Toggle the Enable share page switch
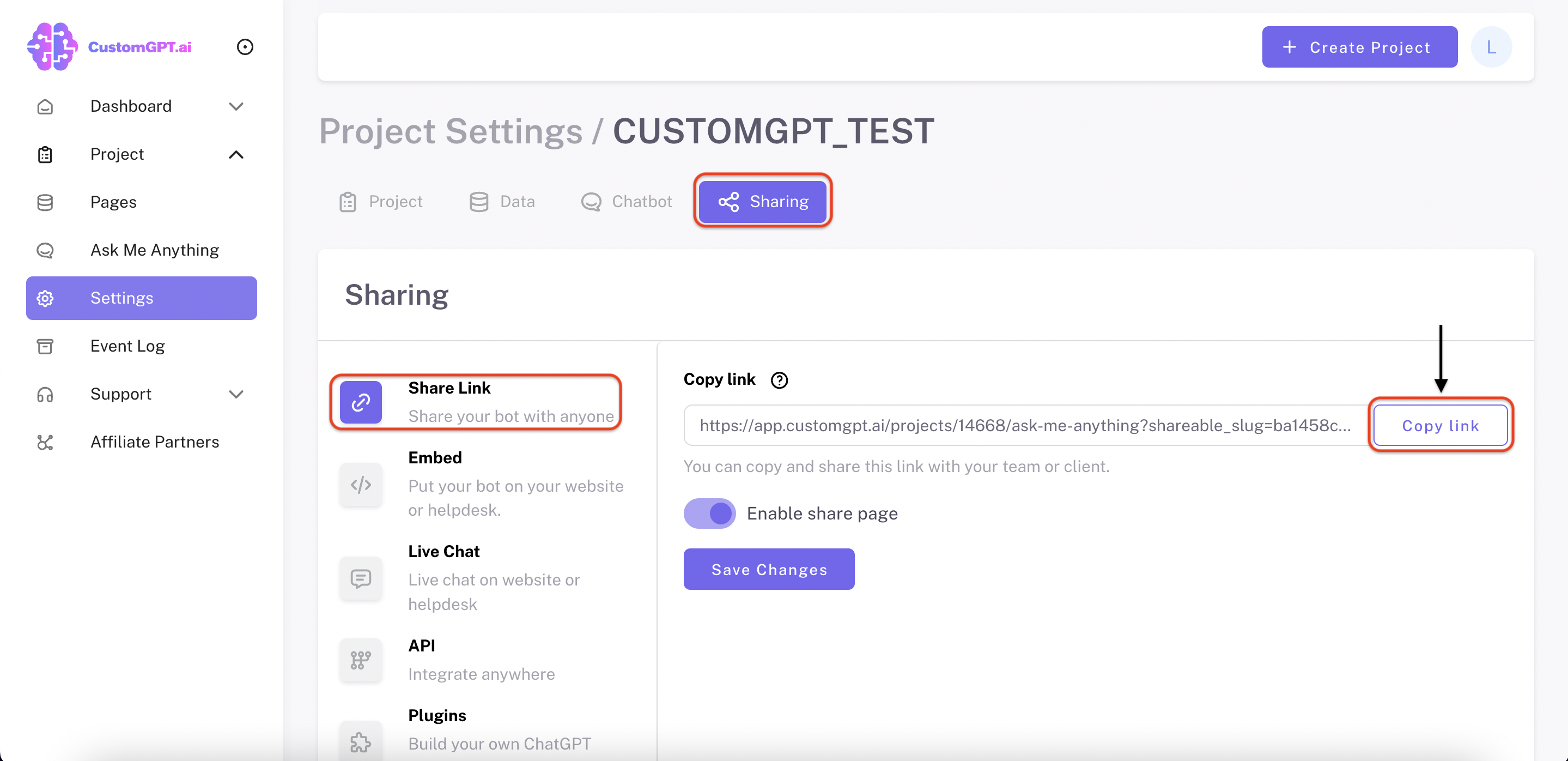The image size is (1568, 761). click(710, 513)
